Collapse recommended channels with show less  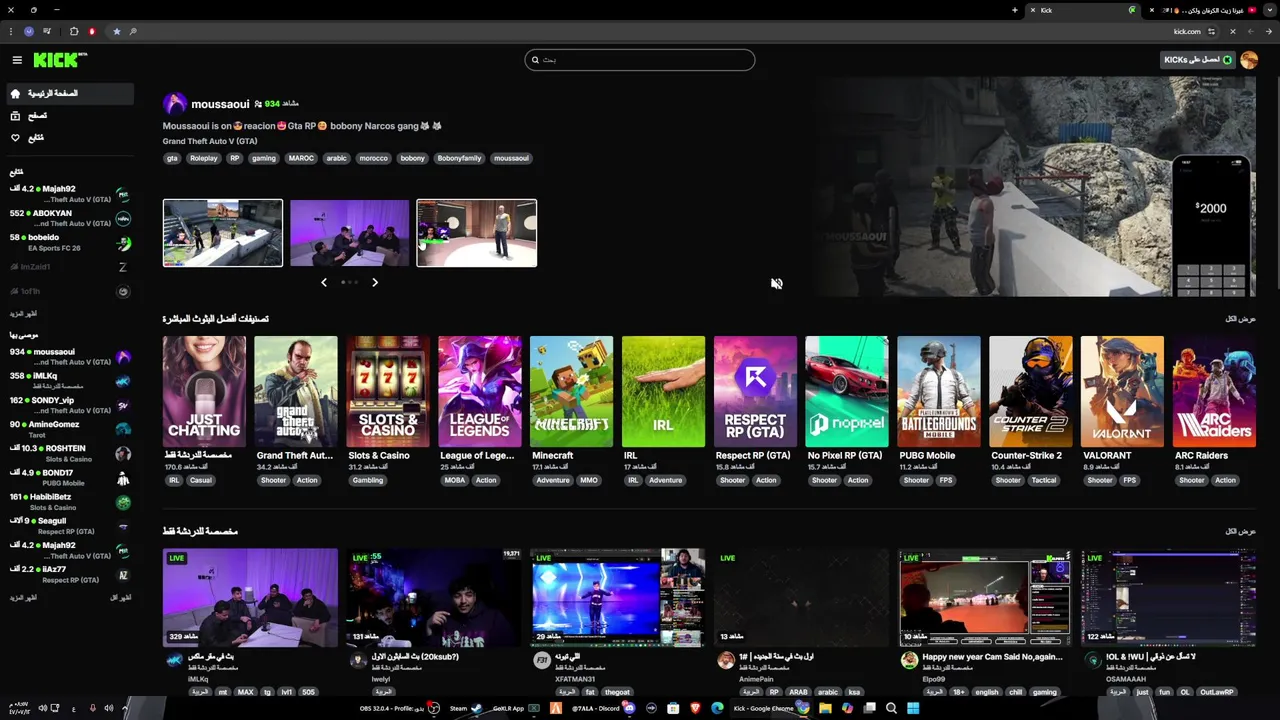(120, 597)
